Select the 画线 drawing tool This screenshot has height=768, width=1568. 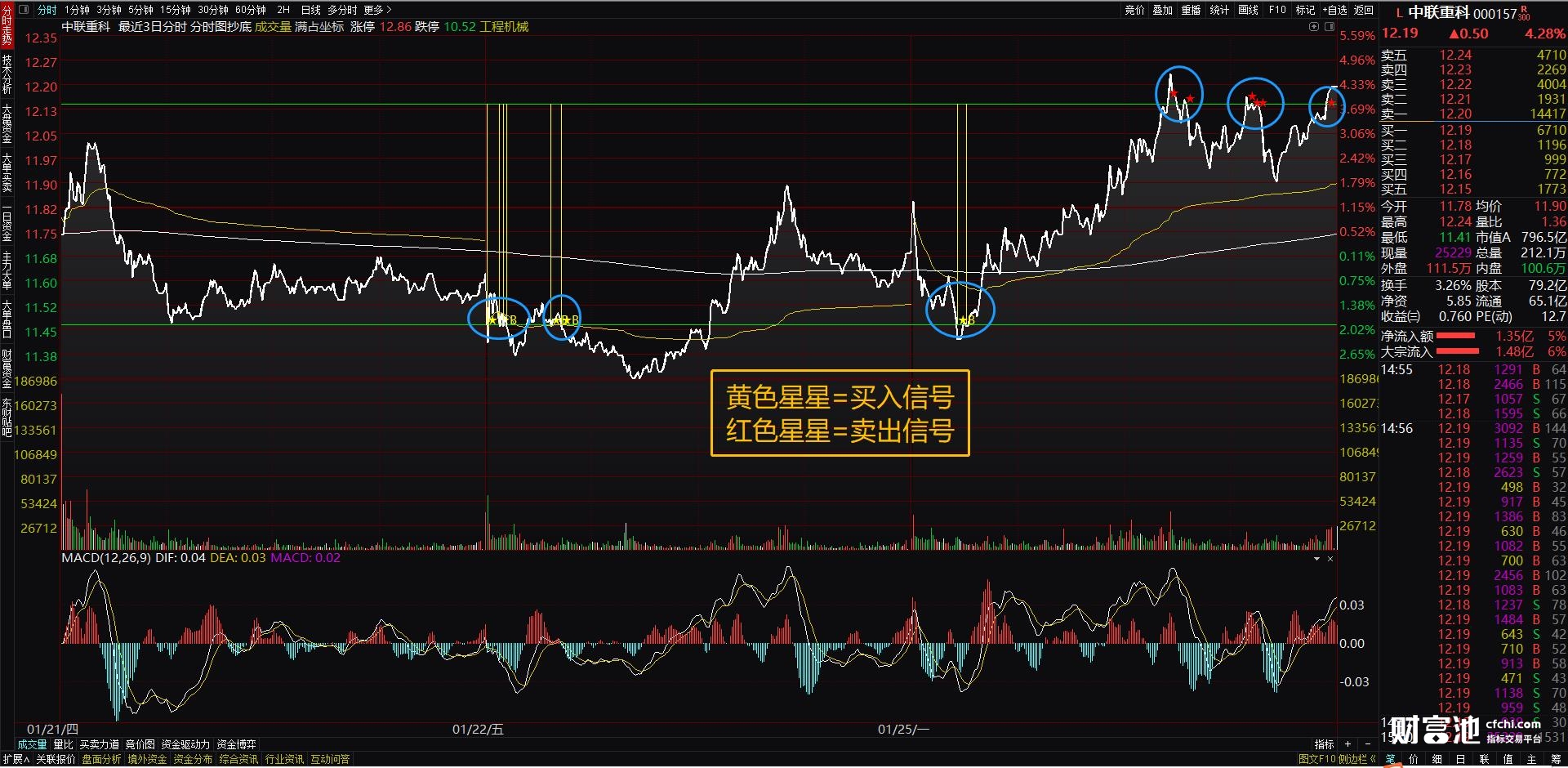coord(1248,10)
